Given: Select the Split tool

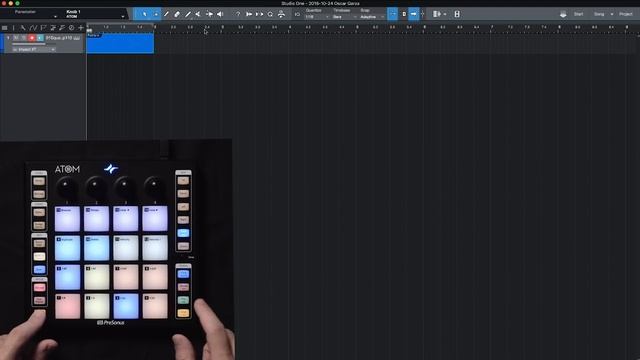Looking at the screenshot, I should 166,14.
